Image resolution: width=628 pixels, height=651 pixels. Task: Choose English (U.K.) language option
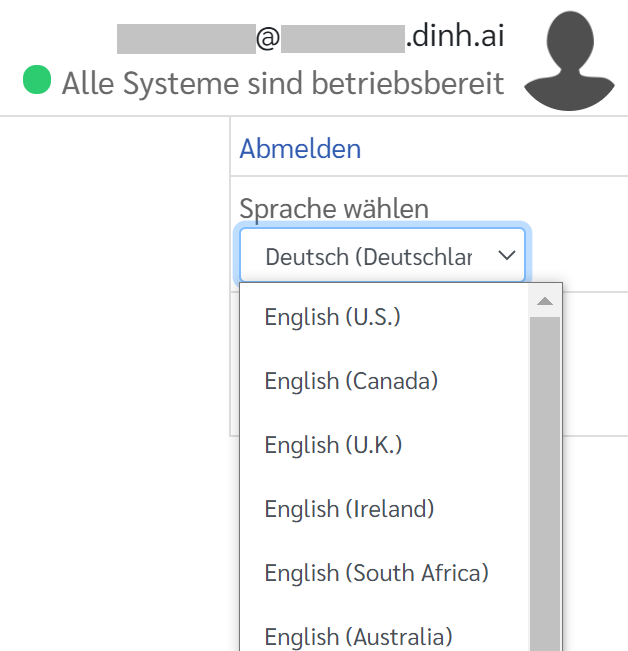coord(384,445)
